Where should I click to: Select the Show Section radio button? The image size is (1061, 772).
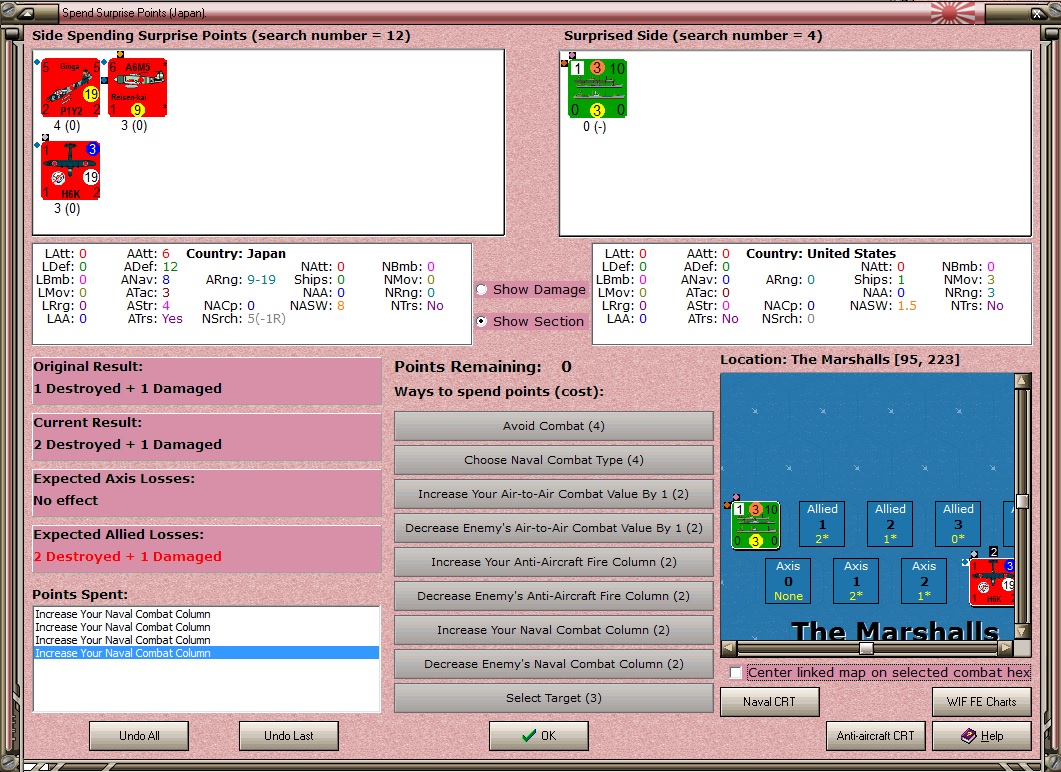pos(482,321)
